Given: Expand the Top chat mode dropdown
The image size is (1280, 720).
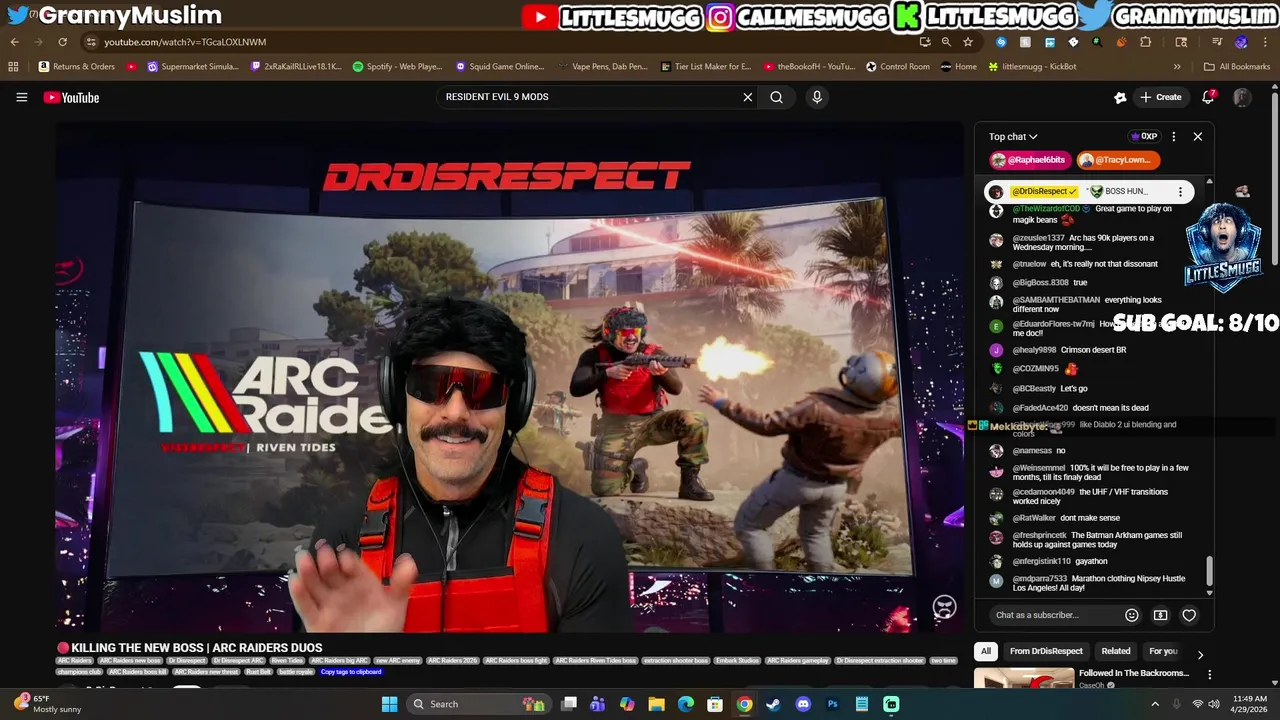Looking at the screenshot, I should click(1013, 137).
